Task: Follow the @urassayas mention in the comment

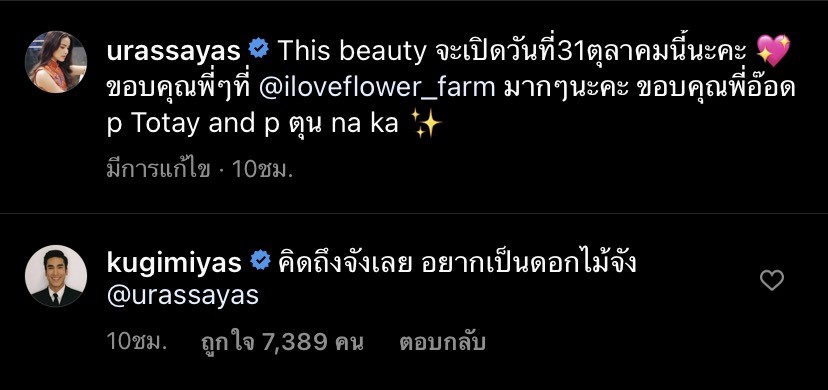Action: click(x=183, y=296)
